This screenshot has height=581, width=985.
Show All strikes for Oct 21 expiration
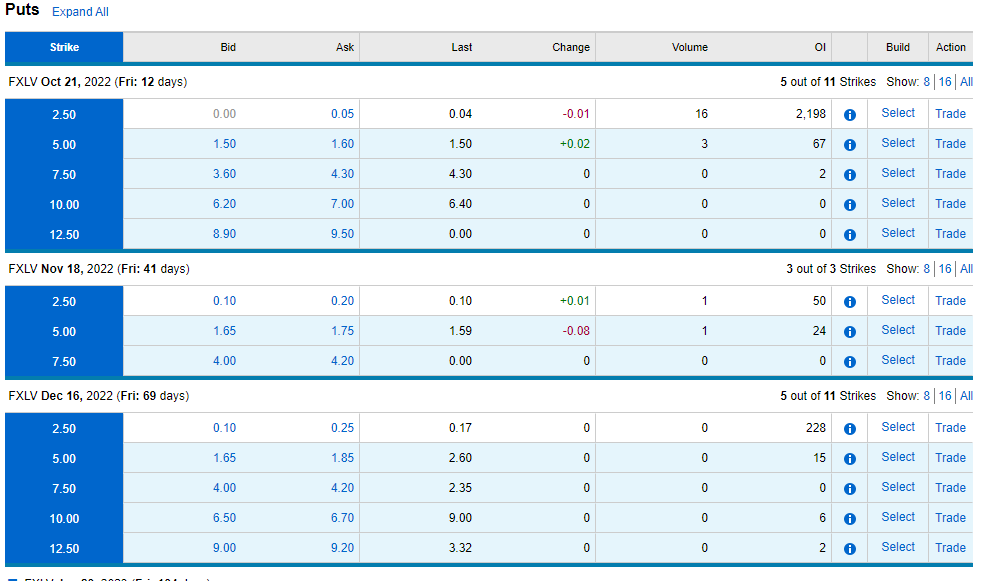point(966,82)
